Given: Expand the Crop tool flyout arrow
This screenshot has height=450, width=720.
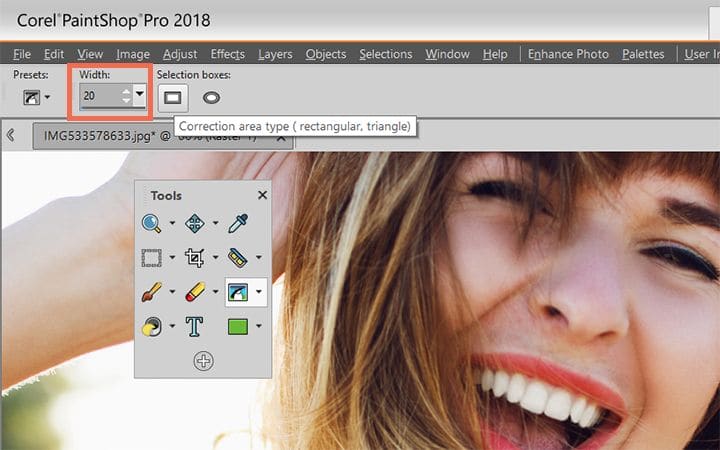Looking at the screenshot, I should click(215, 257).
